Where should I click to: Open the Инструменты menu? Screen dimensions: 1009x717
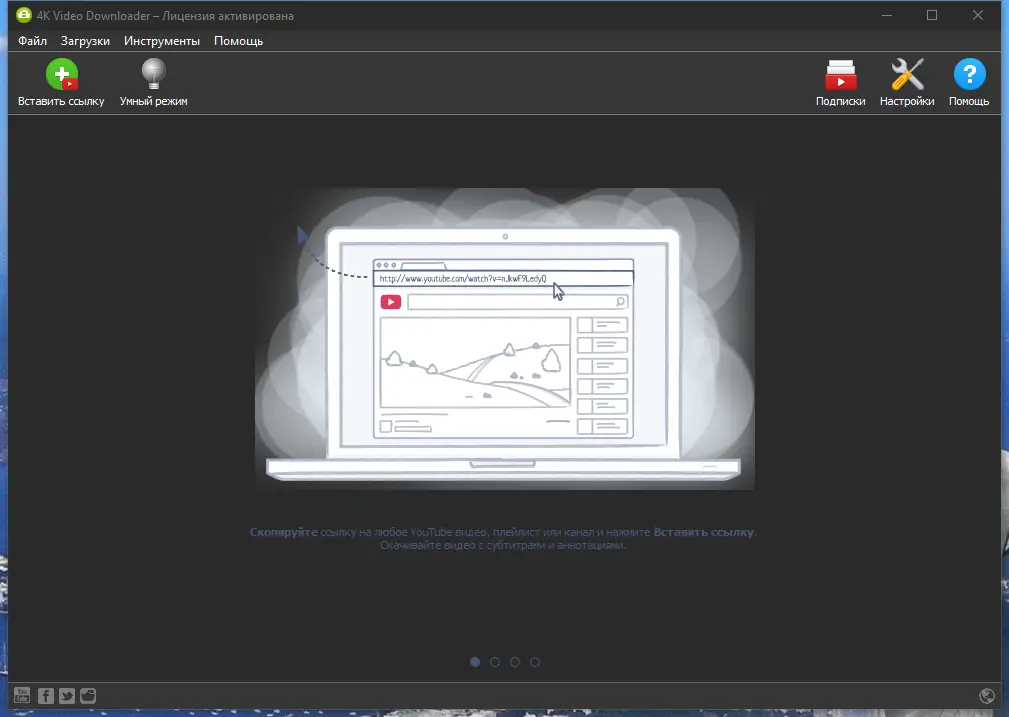pos(162,41)
